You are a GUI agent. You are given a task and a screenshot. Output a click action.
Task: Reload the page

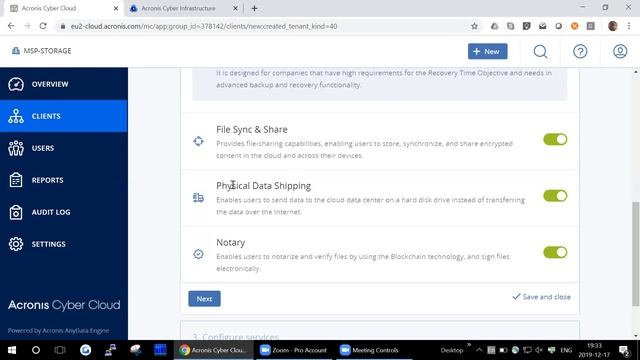pos(43,26)
